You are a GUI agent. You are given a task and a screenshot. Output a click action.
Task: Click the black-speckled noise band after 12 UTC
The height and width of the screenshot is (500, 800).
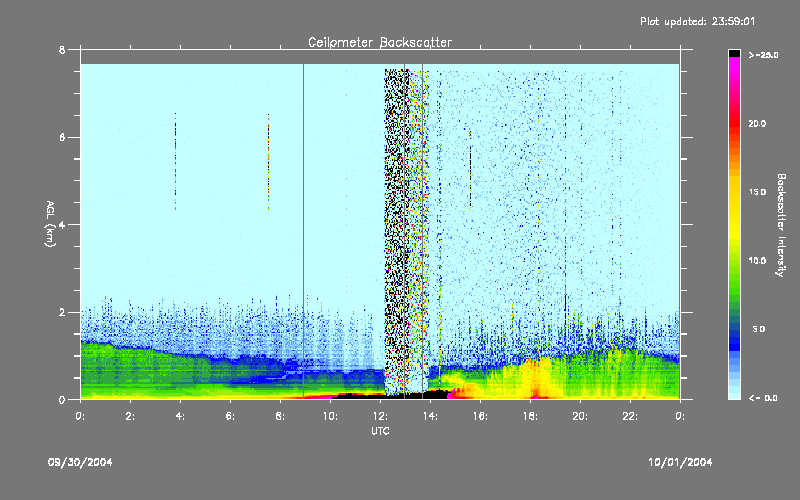point(397,230)
